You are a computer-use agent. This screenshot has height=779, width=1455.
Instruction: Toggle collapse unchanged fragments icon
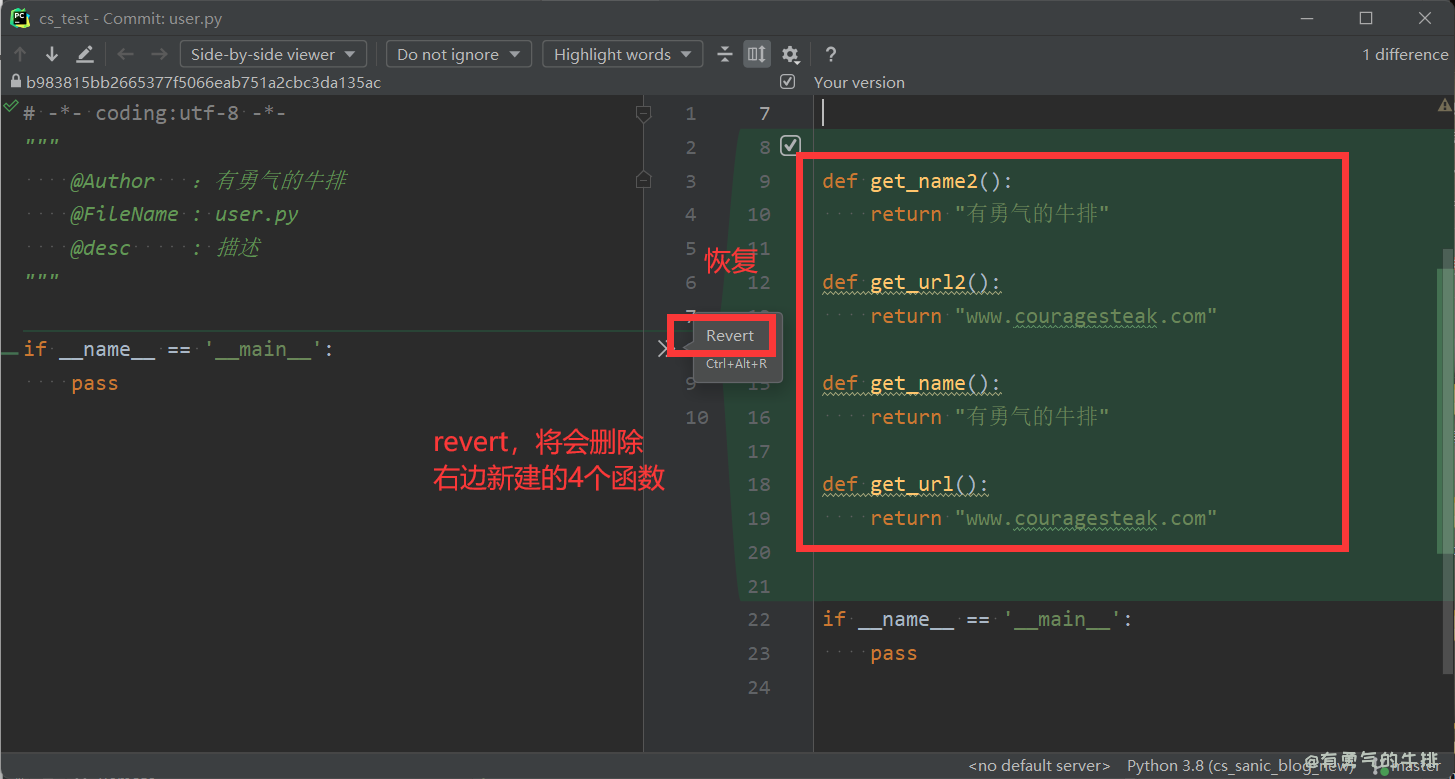click(x=725, y=54)
